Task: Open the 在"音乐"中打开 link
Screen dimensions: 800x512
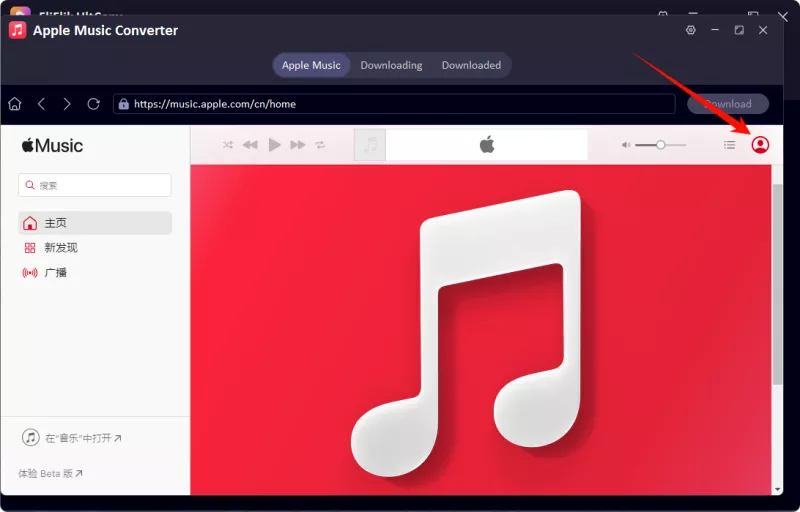Action: coord(71,438)
